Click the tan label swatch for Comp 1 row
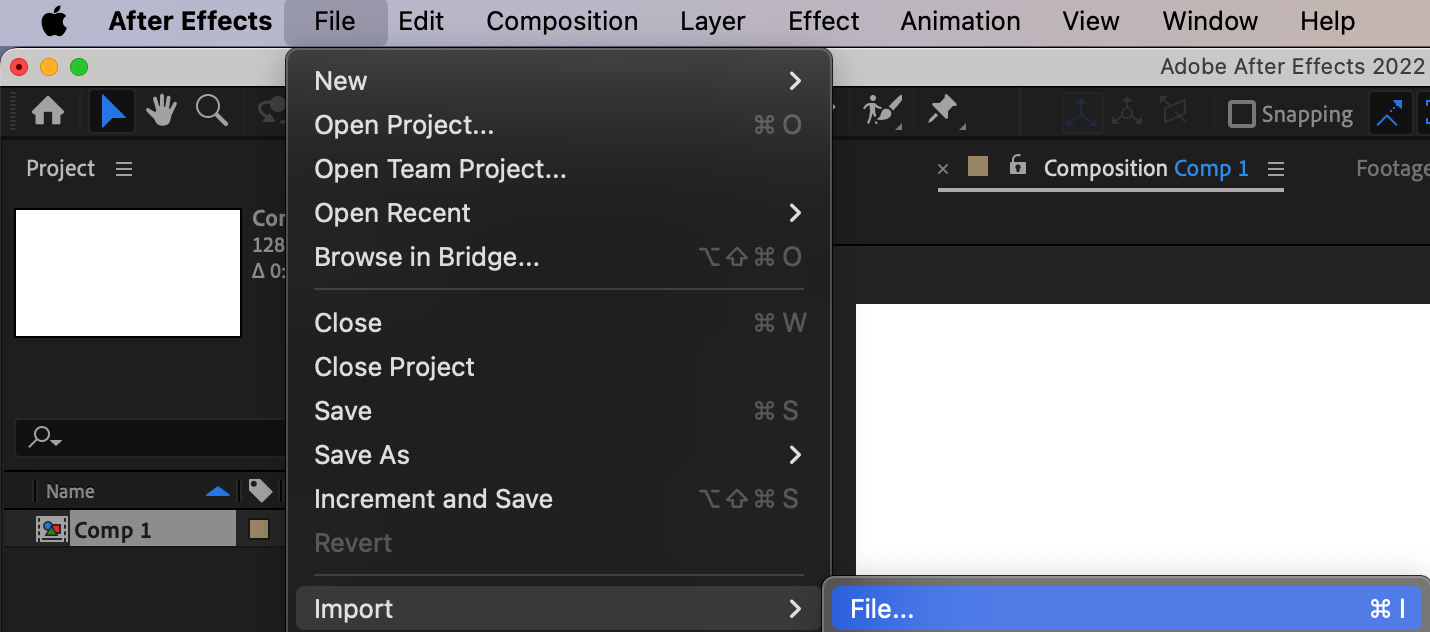Viewport: 1430px width, 632px height. coord(259,530)
